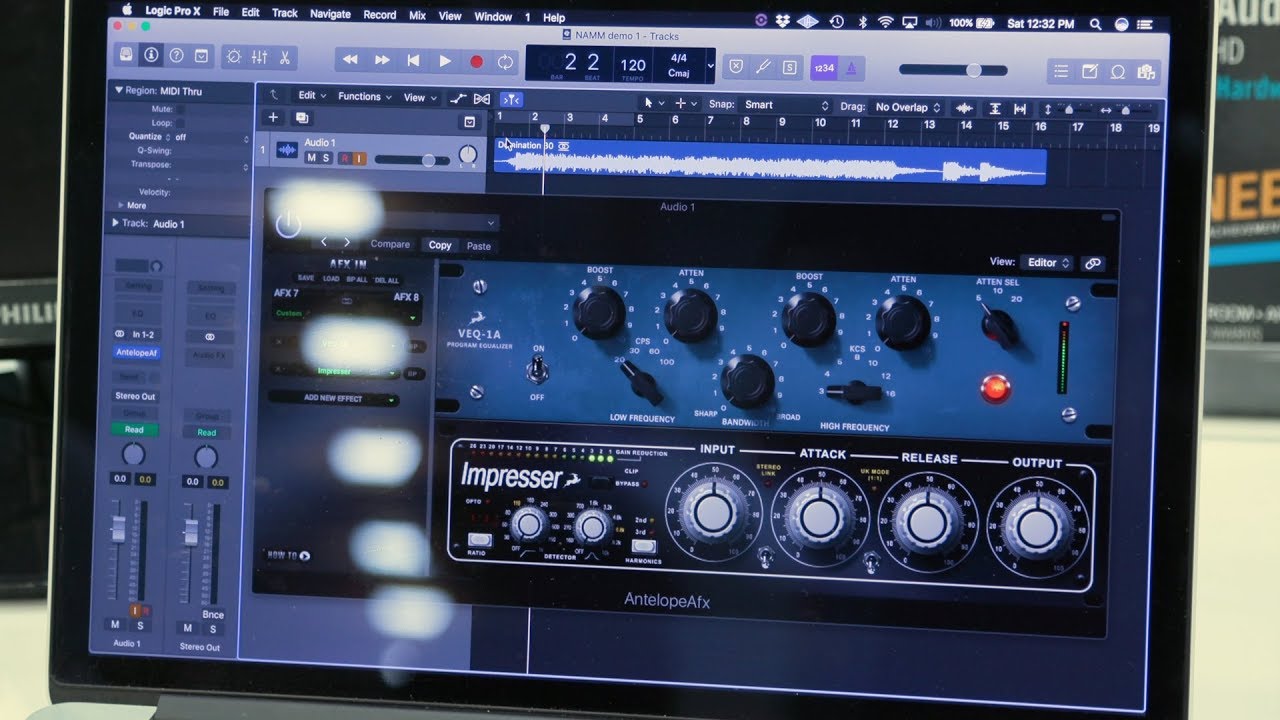This screenshot has width=1280, height=720.
Task: Enable Solo mode S icon
Action: coord(789,67)
